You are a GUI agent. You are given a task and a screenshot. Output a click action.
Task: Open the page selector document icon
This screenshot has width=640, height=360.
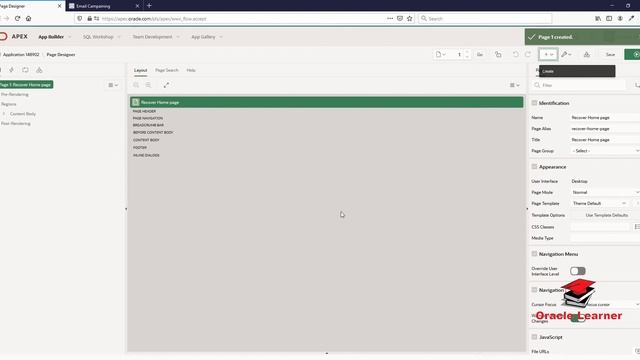click(440, 54)
